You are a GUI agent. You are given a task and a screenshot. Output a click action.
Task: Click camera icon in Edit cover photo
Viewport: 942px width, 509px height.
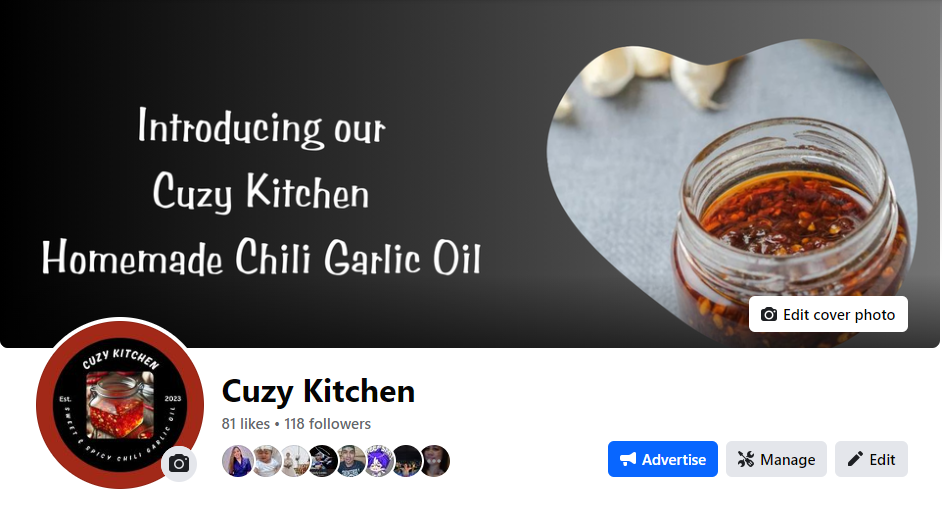tap(769, 314)
